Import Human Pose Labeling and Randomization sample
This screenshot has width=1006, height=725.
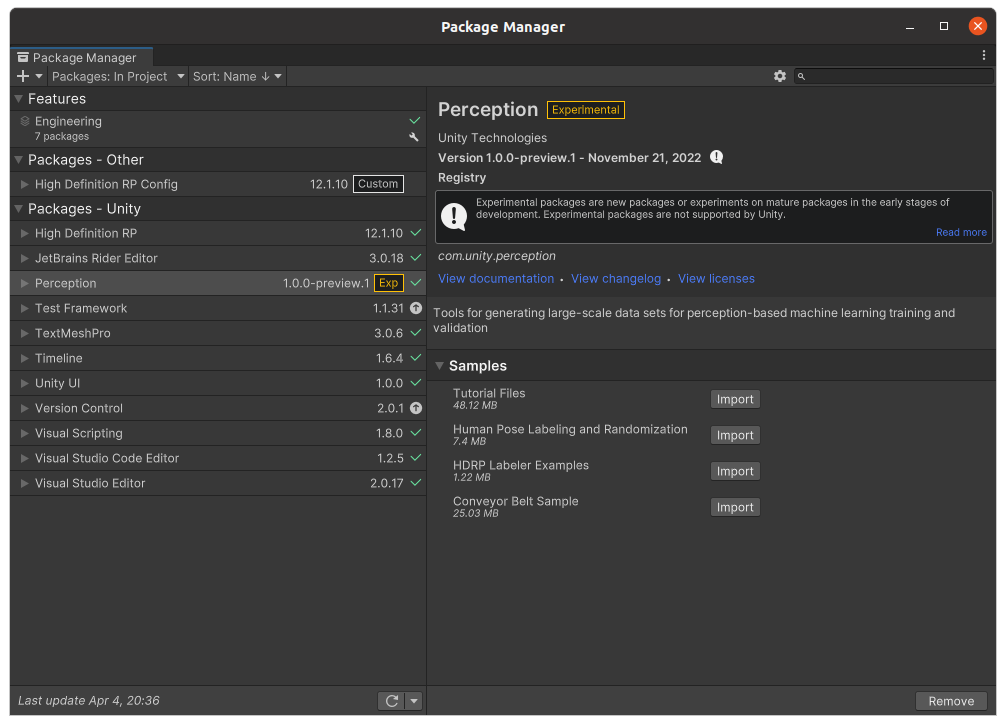(735, 435)
